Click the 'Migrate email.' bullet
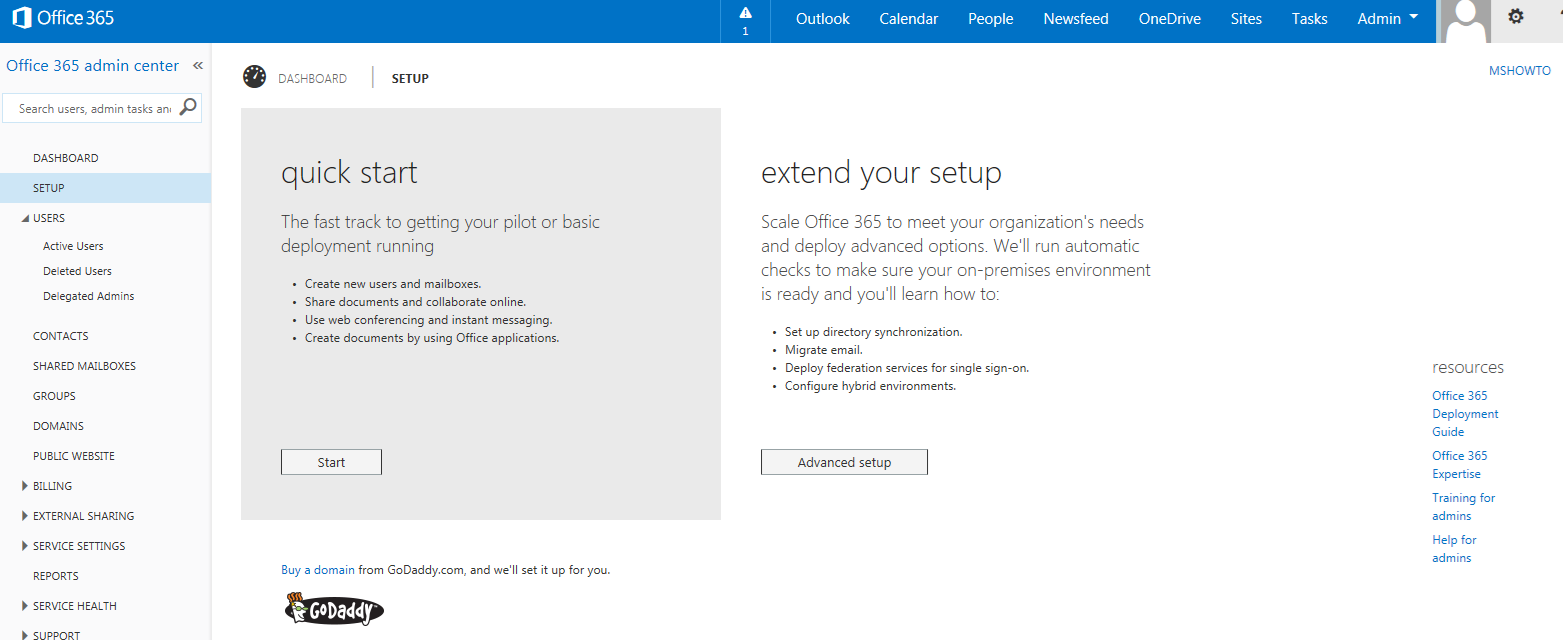 point(823,350)
